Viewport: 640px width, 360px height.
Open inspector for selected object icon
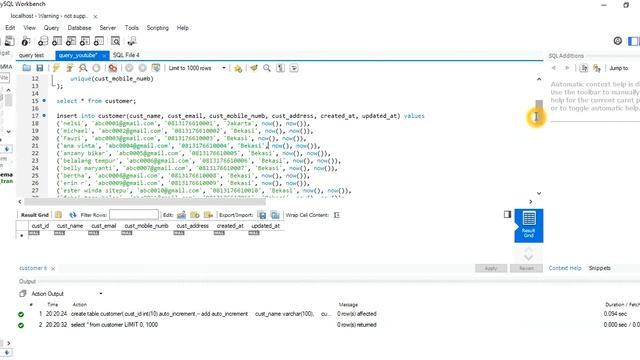[x=26, y=41]
